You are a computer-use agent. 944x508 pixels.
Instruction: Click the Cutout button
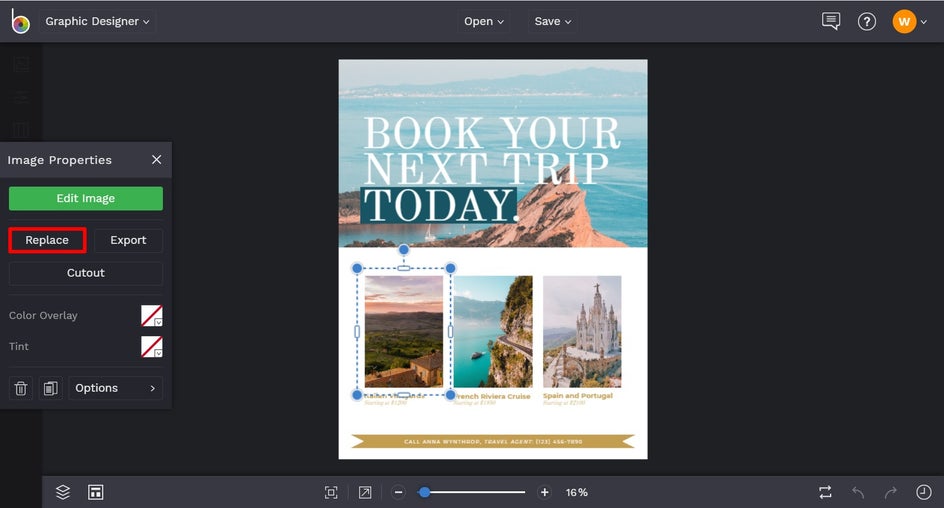click(85, 273)
